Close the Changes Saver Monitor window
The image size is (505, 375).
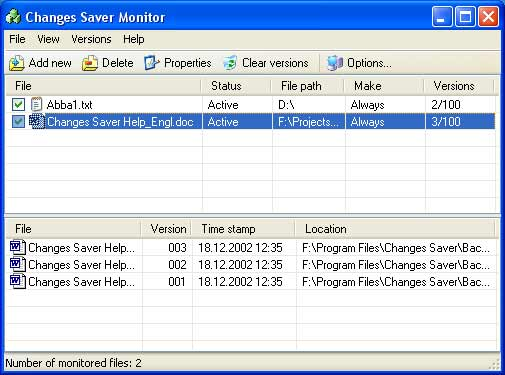click(489, 16)
